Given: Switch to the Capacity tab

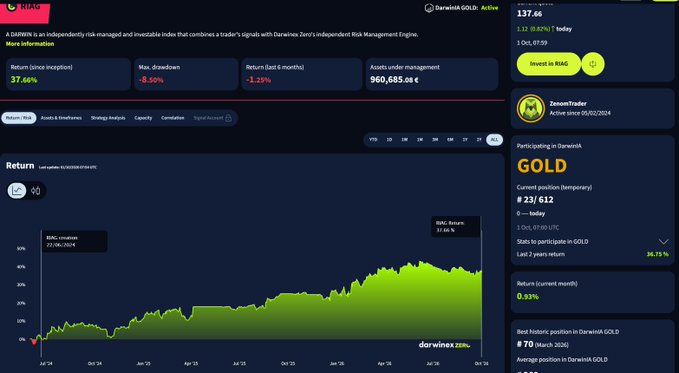Looking at the screenshot, I should pyautogui.click(x=143, y=118).
